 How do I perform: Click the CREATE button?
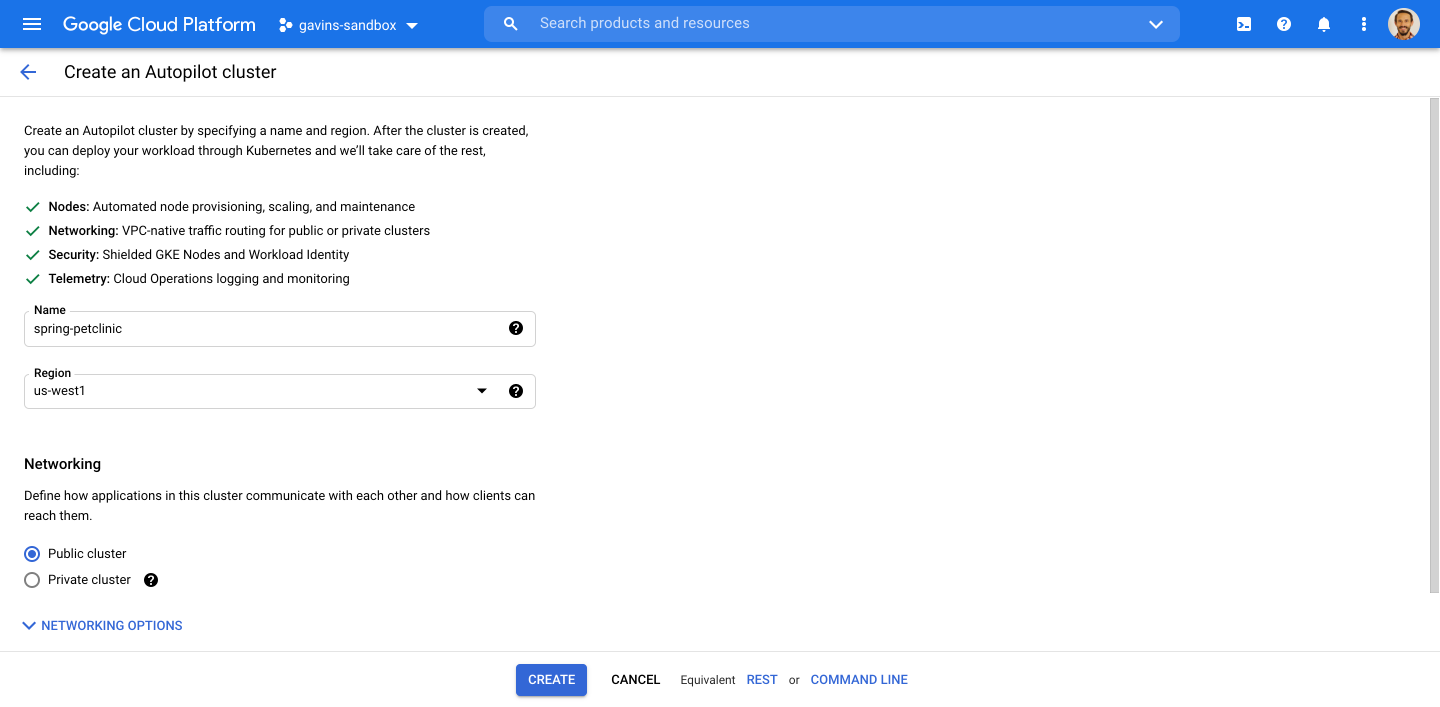551,679
